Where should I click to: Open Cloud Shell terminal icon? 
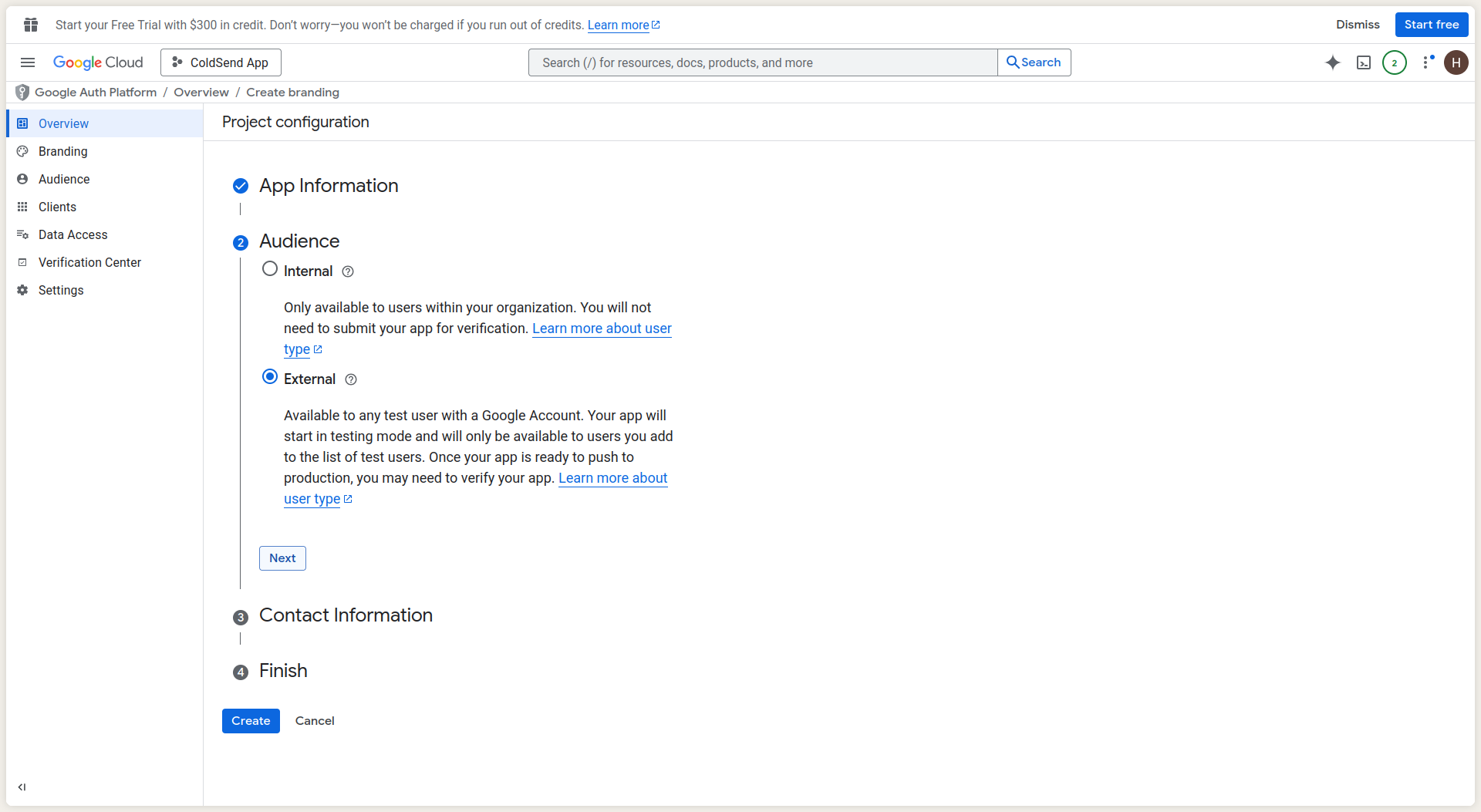click(x=1363, y=62)
